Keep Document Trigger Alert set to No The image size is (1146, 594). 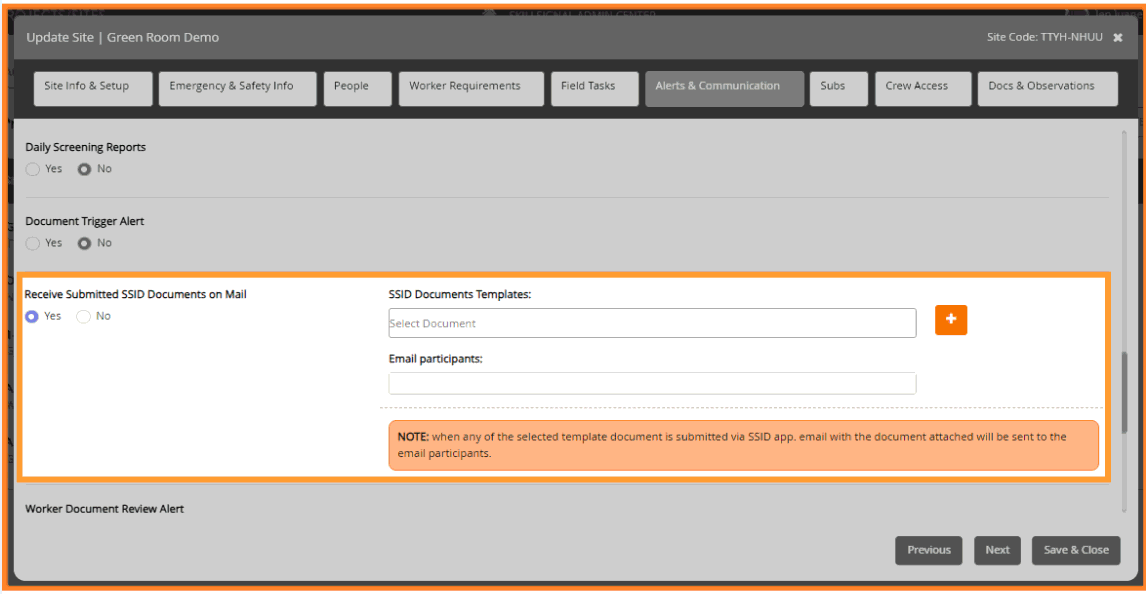(x=84, y=243)
